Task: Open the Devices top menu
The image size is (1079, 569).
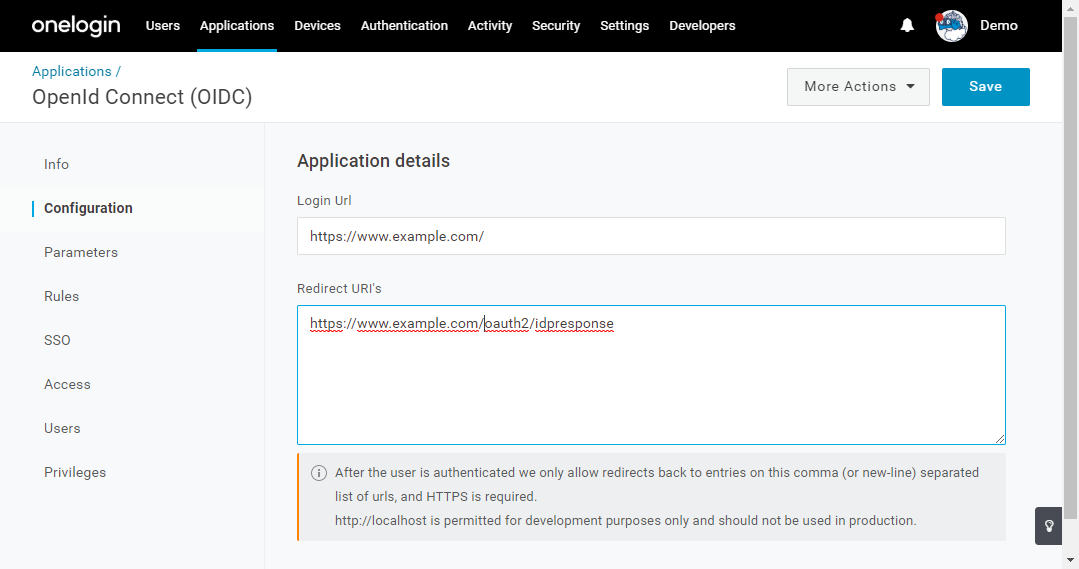Action: [317, 25]
